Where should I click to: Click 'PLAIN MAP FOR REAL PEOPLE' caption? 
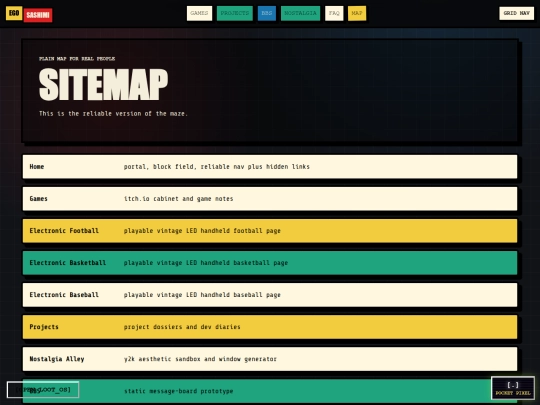pyautogui.click(x=77, y=59)
